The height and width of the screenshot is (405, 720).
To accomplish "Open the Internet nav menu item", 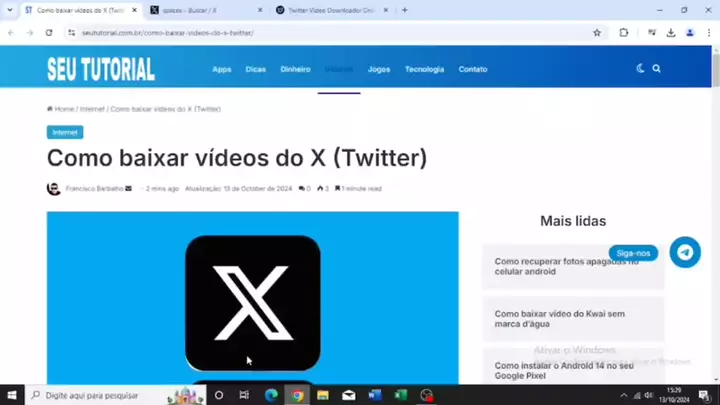I will click(339, 69).
